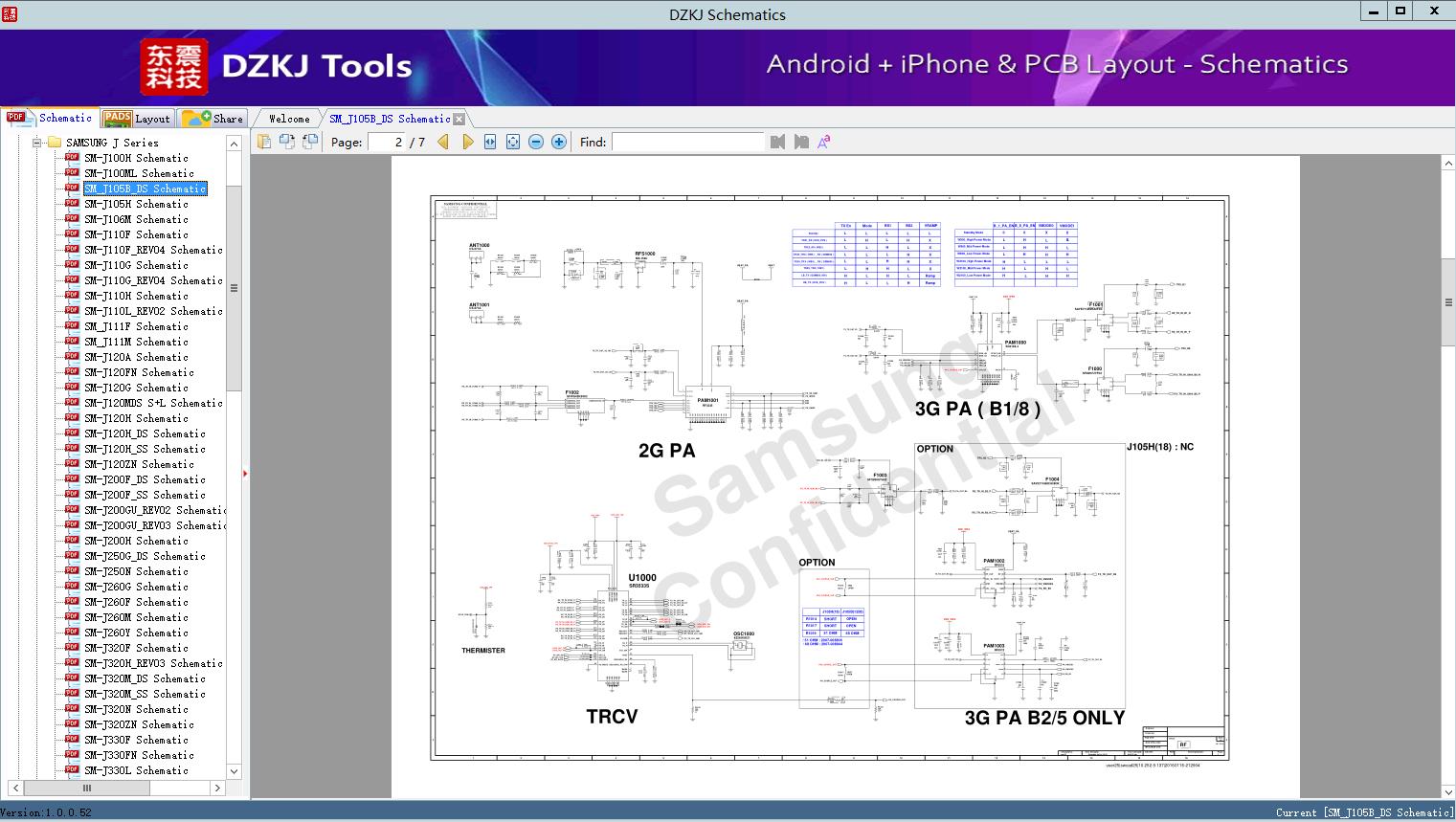Open SM-J120ZN Schematic in tree
The height and width of the screenshot is (822, 1456).
click(x=139, y=464)
